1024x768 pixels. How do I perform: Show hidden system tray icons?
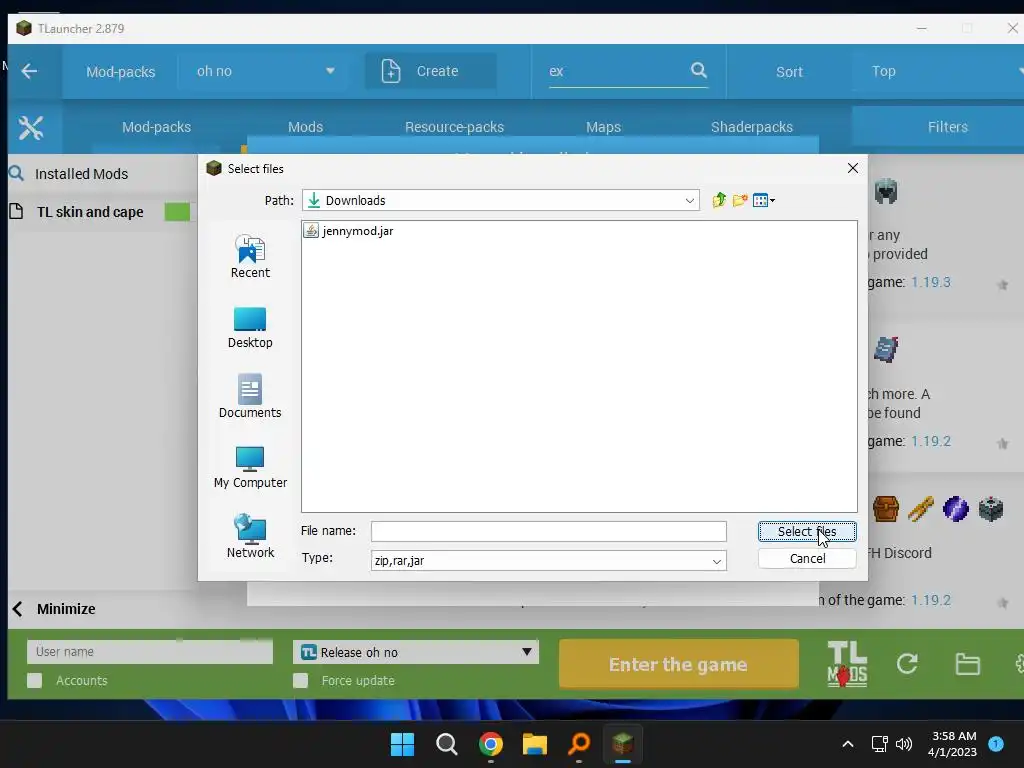(x=848, y=744)
